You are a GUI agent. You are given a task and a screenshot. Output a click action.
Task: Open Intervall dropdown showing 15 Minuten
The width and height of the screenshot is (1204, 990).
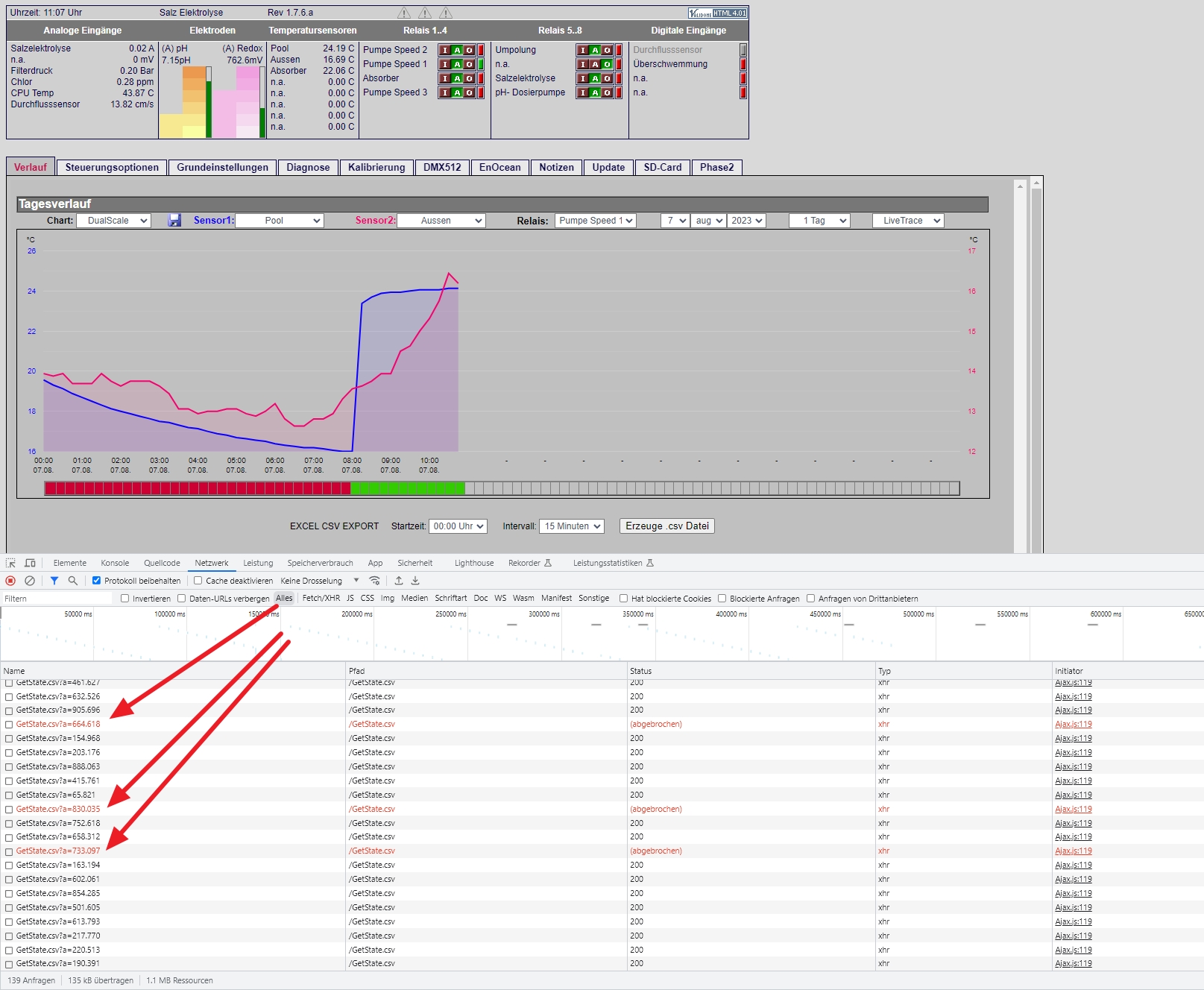coord(572,526)
